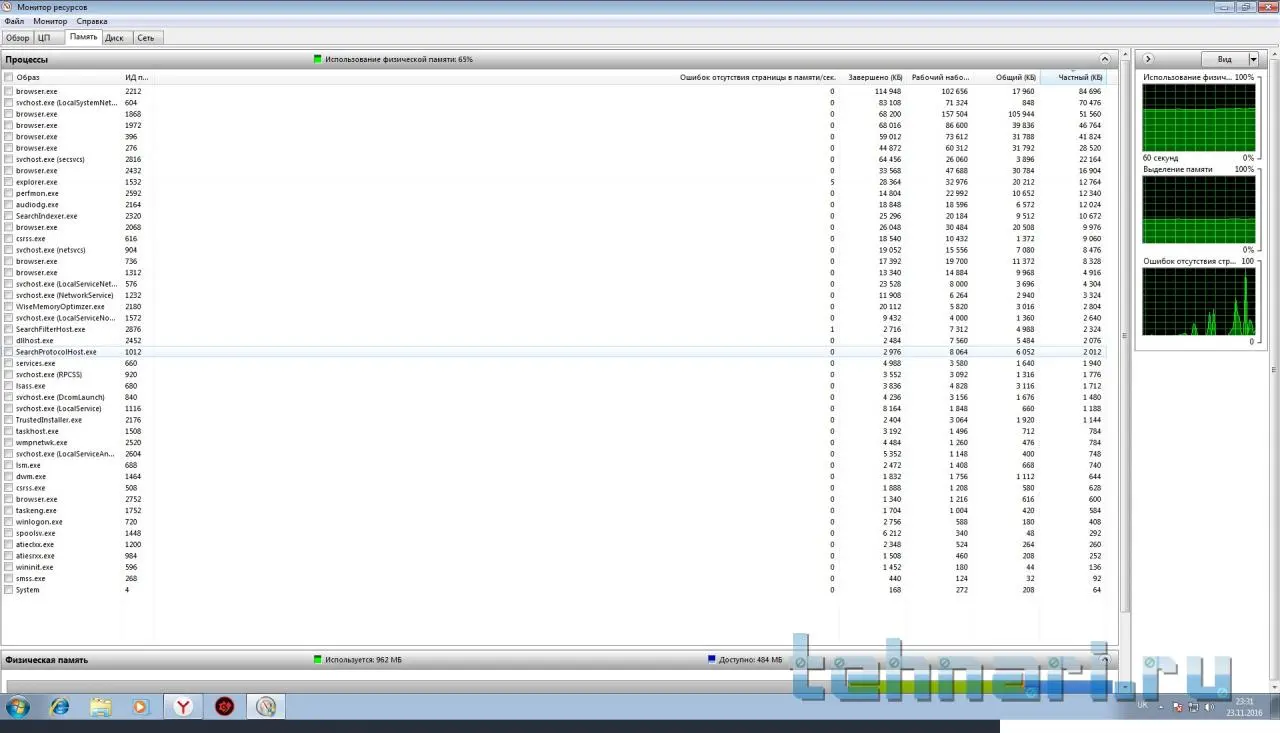Collapse the graphs pane arrow button
This screenshot has height=733, width=1280.
pos(1148,59)
